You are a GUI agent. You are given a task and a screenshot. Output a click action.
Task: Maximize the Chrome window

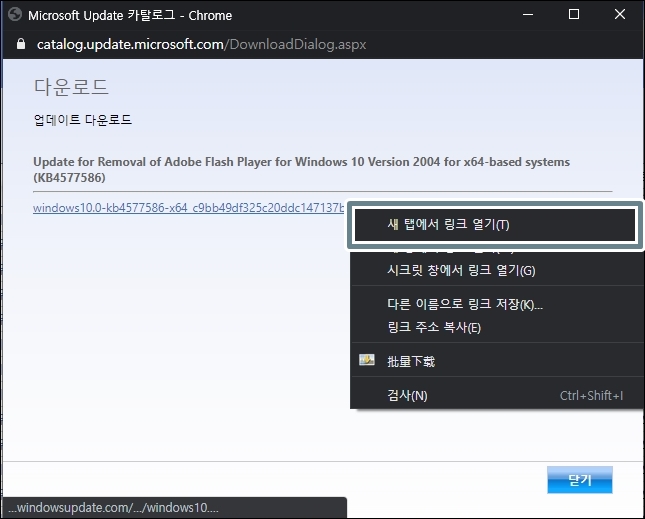click(x=574, y=14)
